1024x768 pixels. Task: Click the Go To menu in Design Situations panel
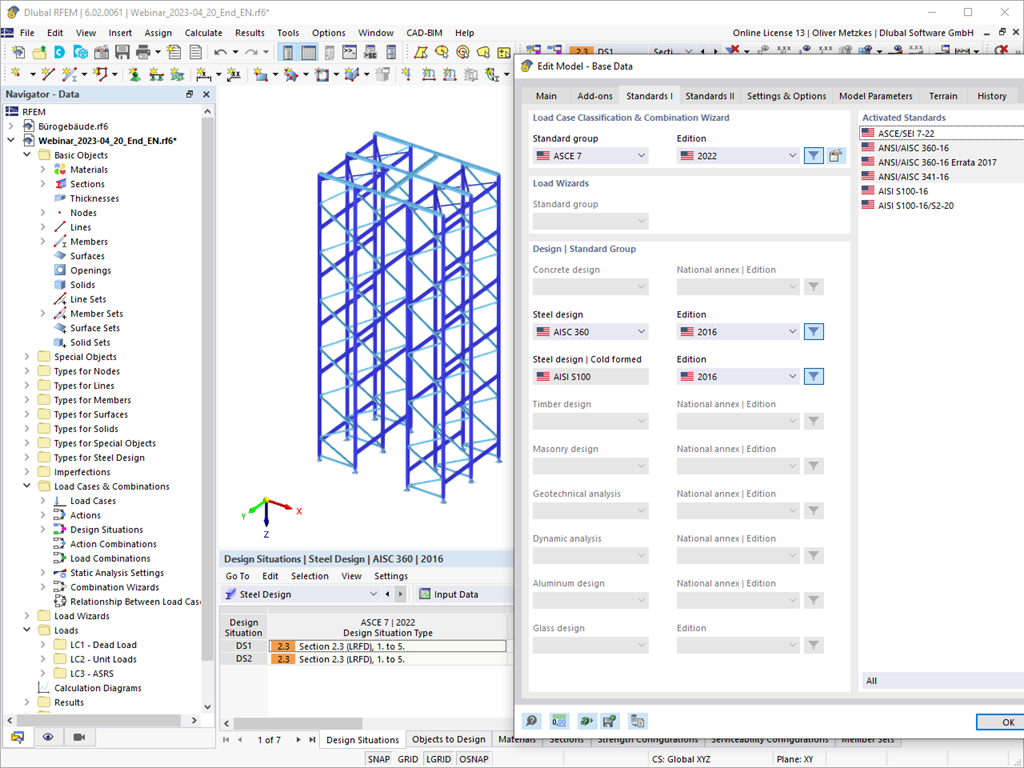[x=237, y=575]
